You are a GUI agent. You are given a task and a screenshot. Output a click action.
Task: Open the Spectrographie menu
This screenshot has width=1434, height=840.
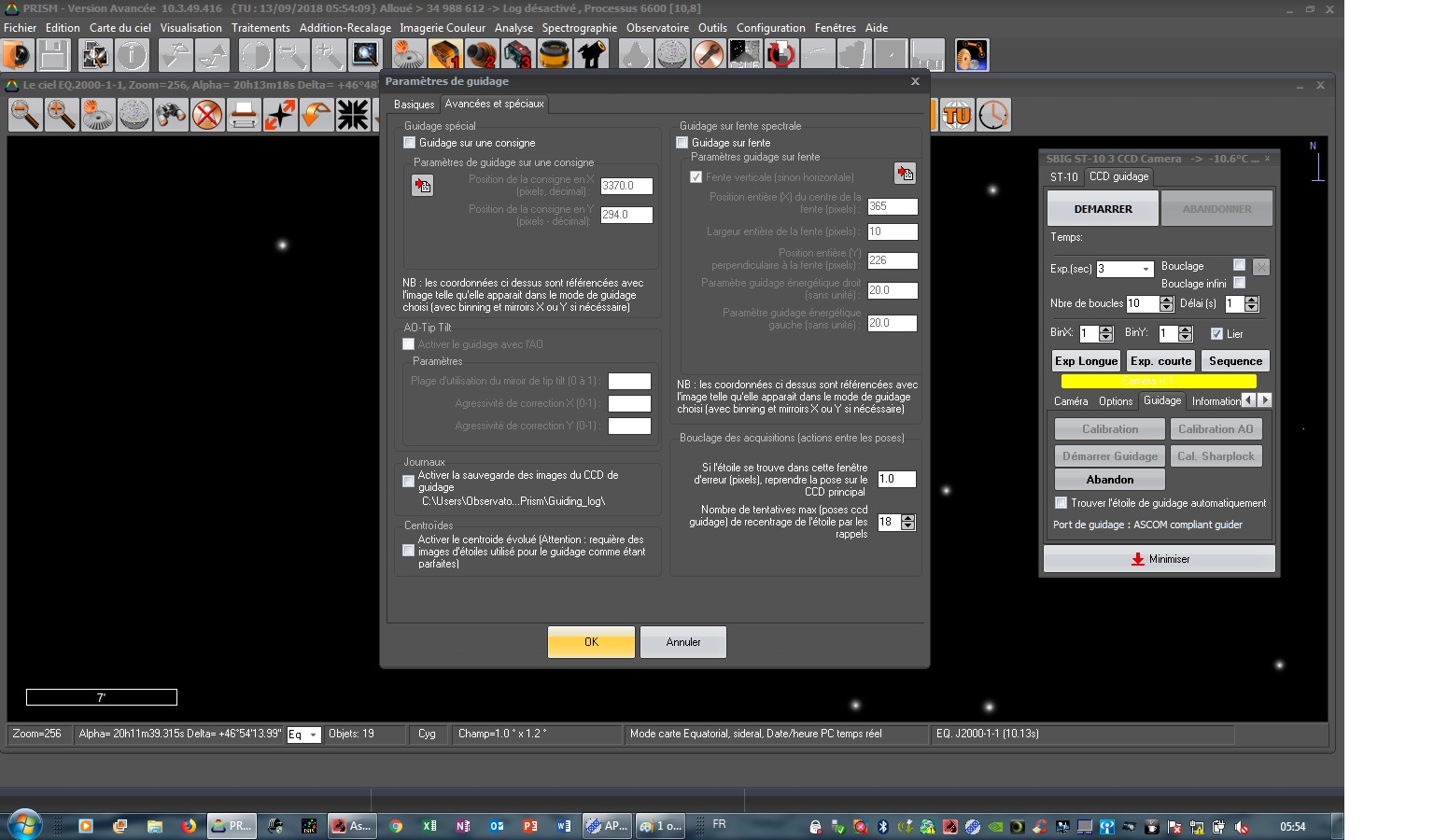[x=579, y=28]
